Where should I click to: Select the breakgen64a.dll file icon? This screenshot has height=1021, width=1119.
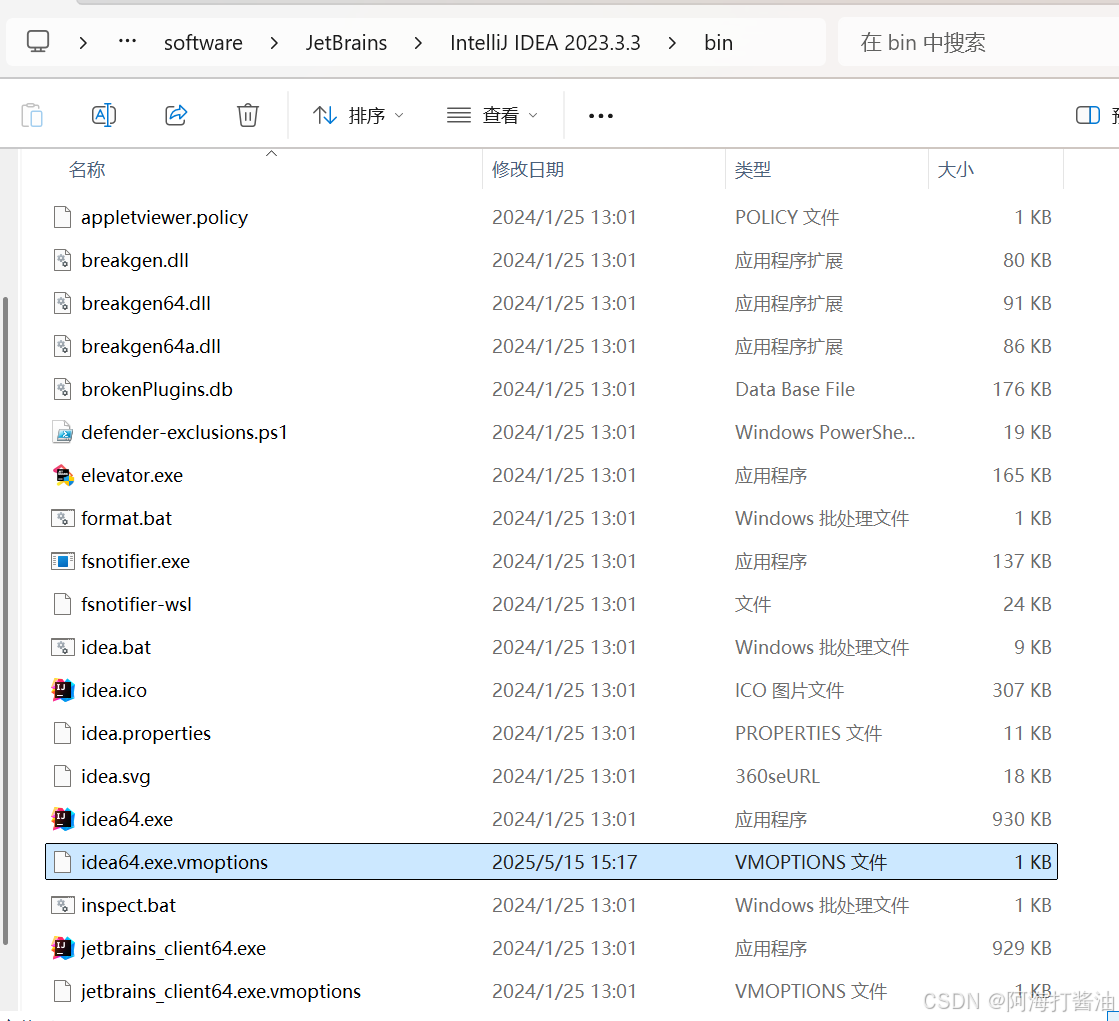click(x=63, y=346)
